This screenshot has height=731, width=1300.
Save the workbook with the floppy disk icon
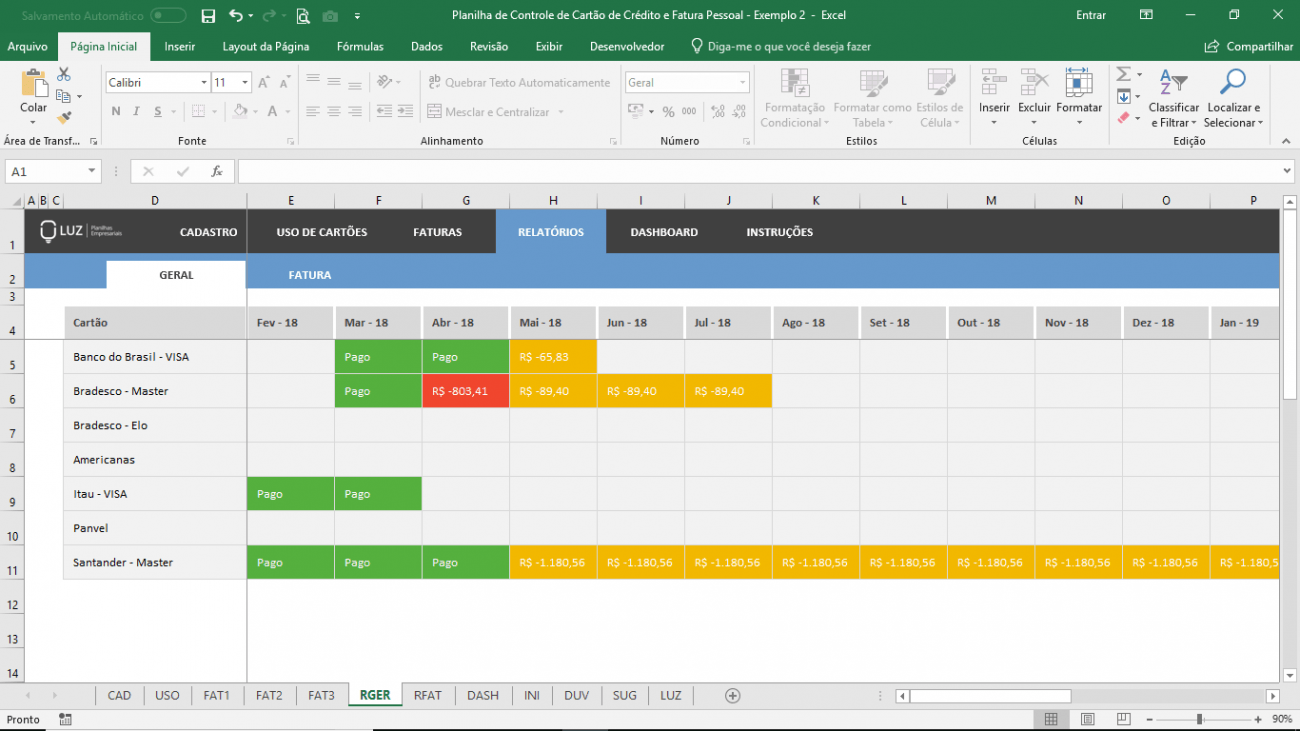click(x=208, y=16)
